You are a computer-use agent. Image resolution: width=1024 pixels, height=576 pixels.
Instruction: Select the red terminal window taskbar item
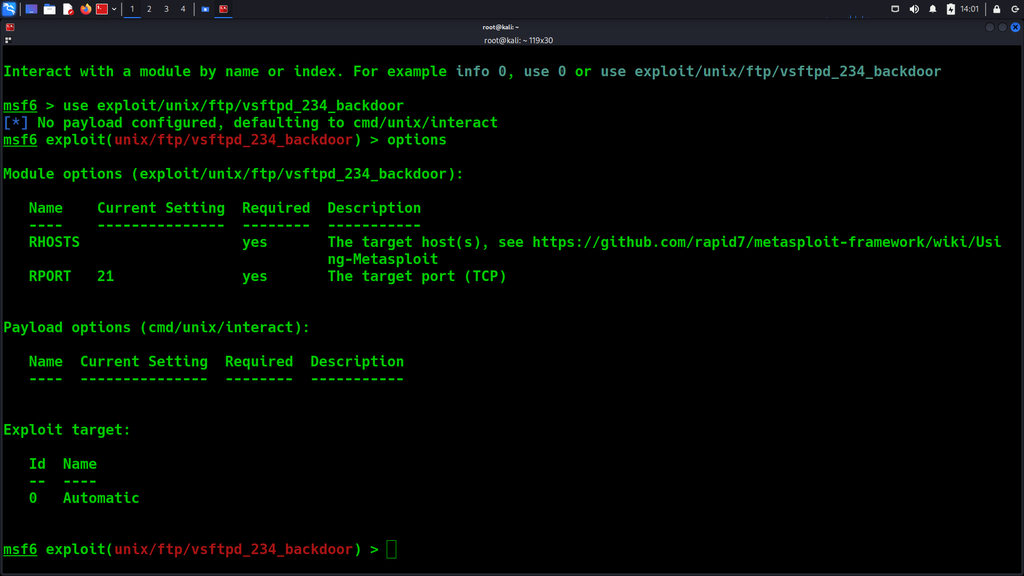[x=224, y=9]
